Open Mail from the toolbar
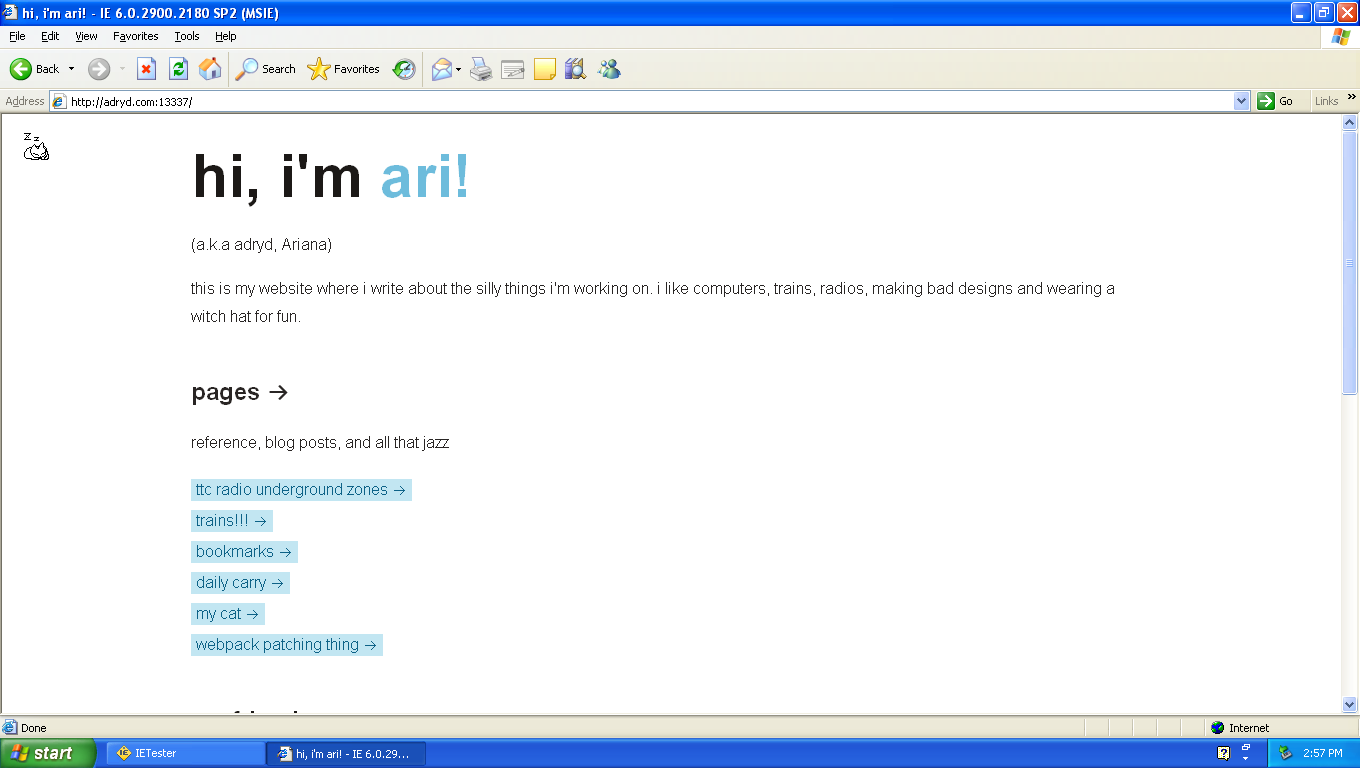Image resolution: width=1360 pixels, height=768 pixels. pos(440,68)
